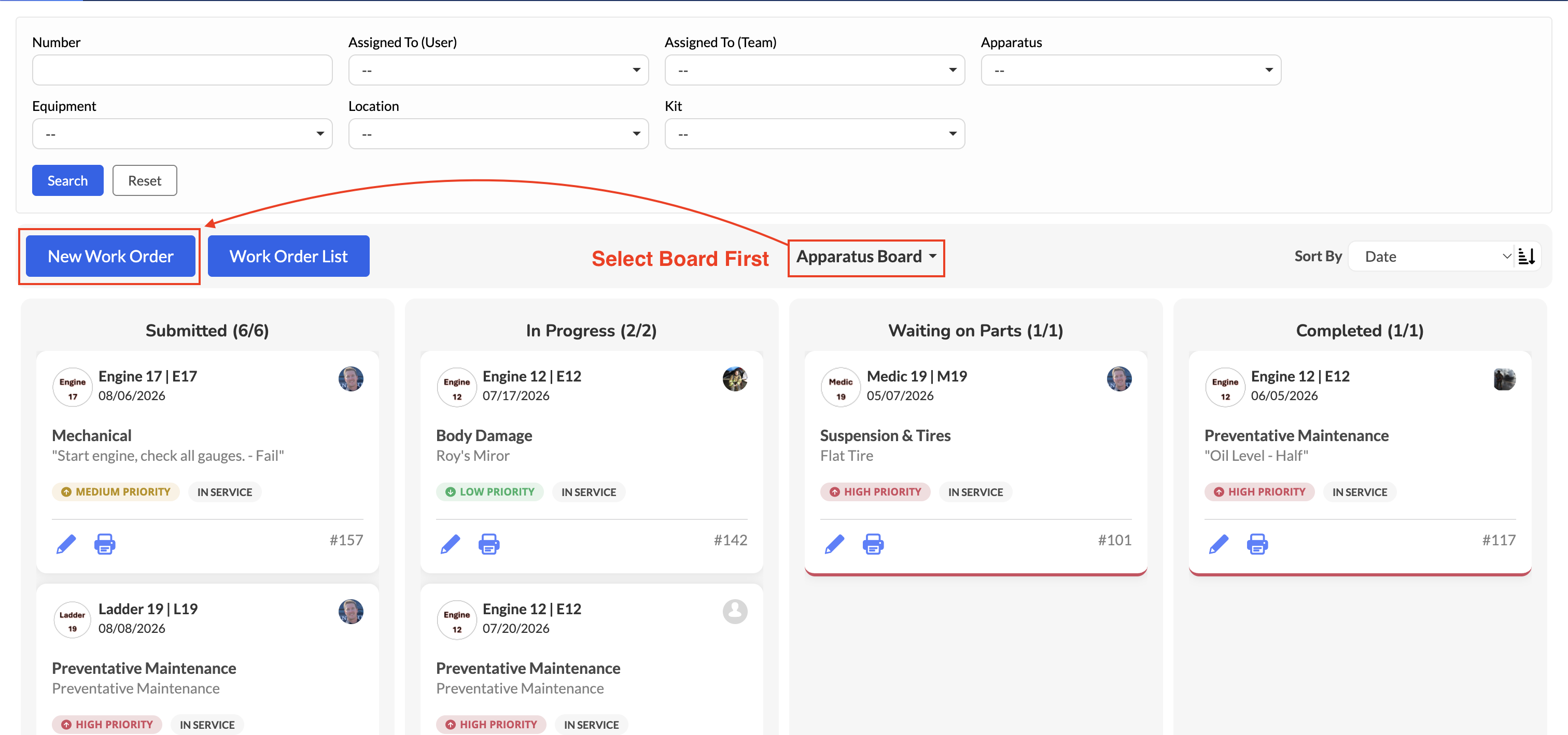The width and height of the screenshot is (1568, 735).
Task: Print the Body Damage work order #142
Action: click(489, 543)
